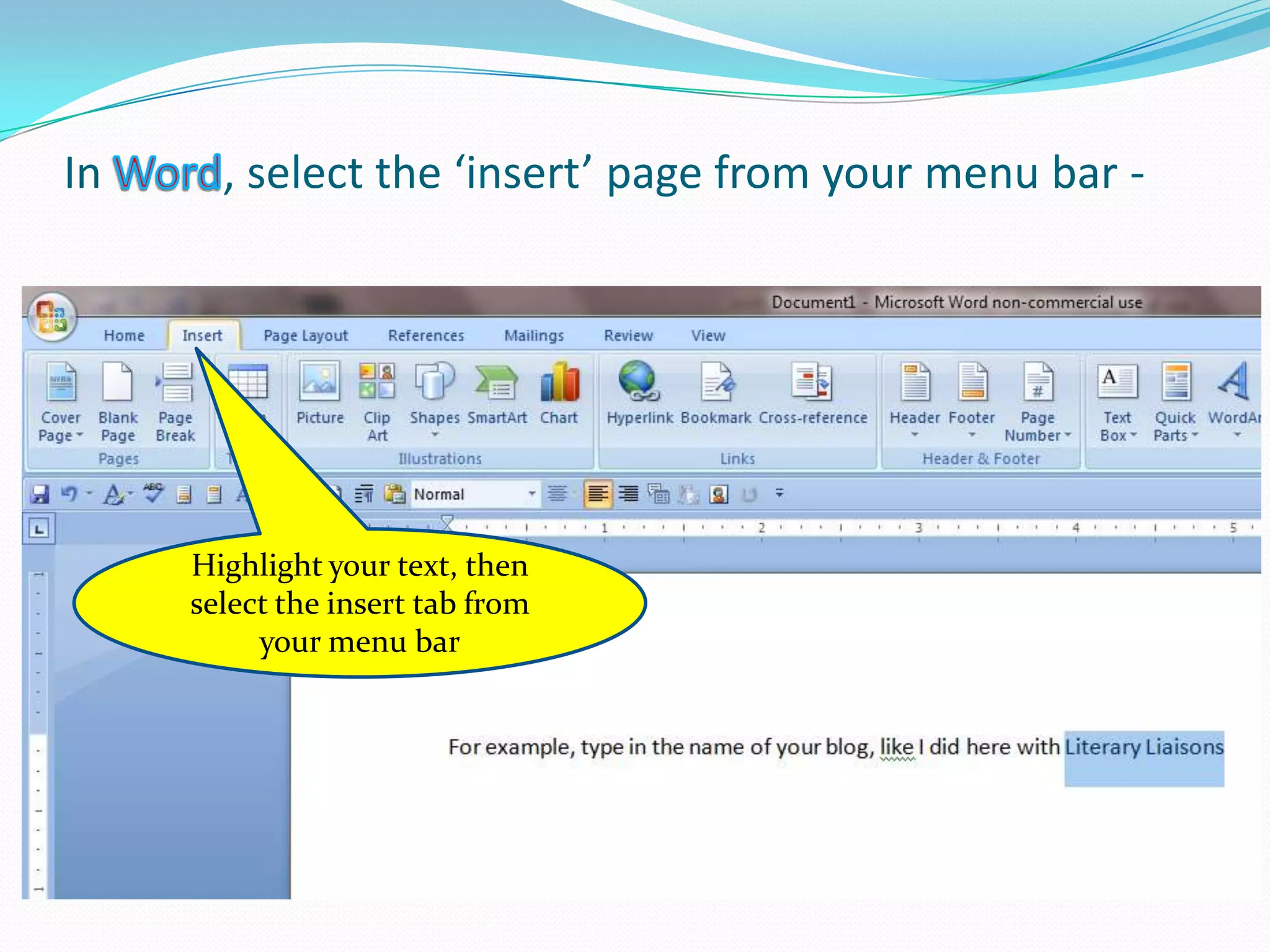Screen dimensions: 1270x952
Task: Open the Cover Page dropdown arrow
Action: [79, 435]
